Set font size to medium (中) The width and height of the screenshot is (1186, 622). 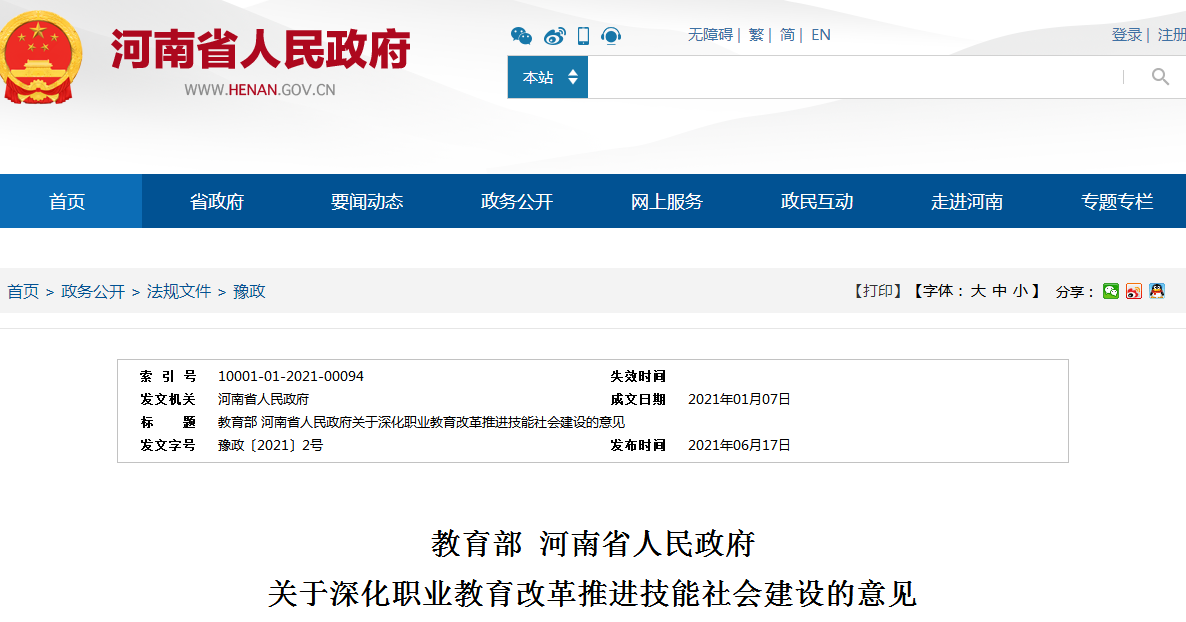pyautogui.click(x=999, y=291)
